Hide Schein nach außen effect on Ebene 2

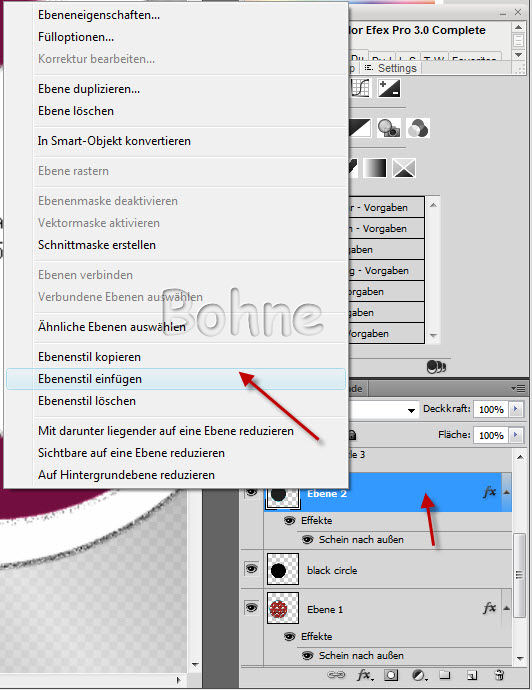(x=308, y=539)
